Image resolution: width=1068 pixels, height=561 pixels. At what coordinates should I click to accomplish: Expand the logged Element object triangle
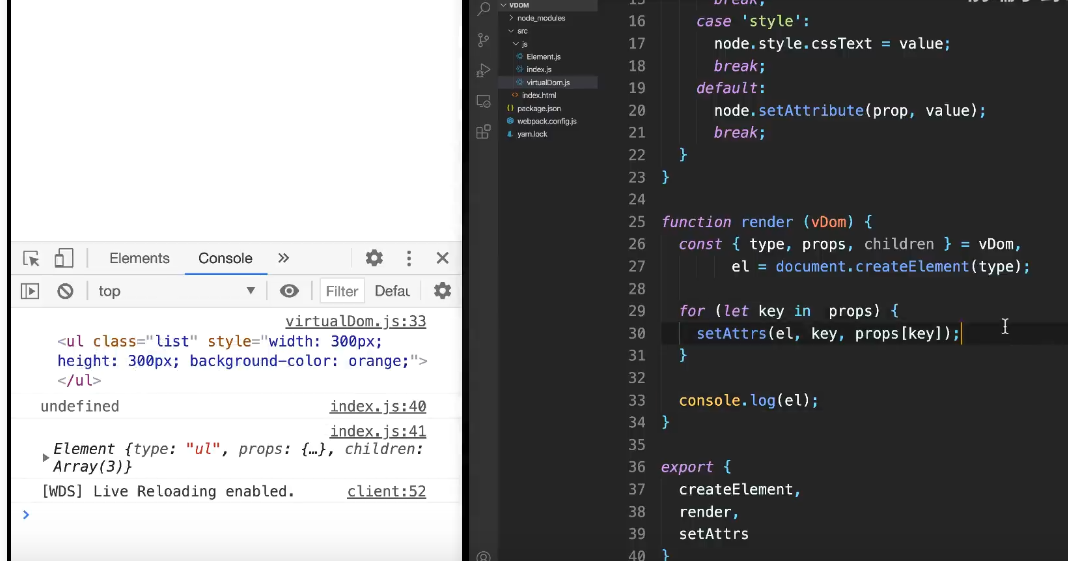click(x=46, y=458)
